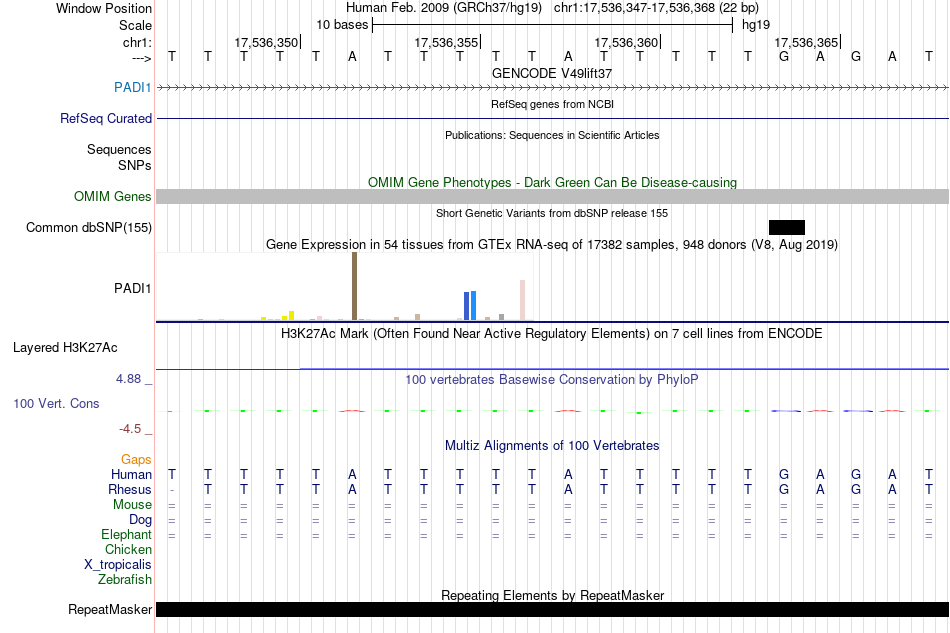950x633 pixels.
Task: Click Short Genetic Variants from dbSNP title
Action: (552, 213)
